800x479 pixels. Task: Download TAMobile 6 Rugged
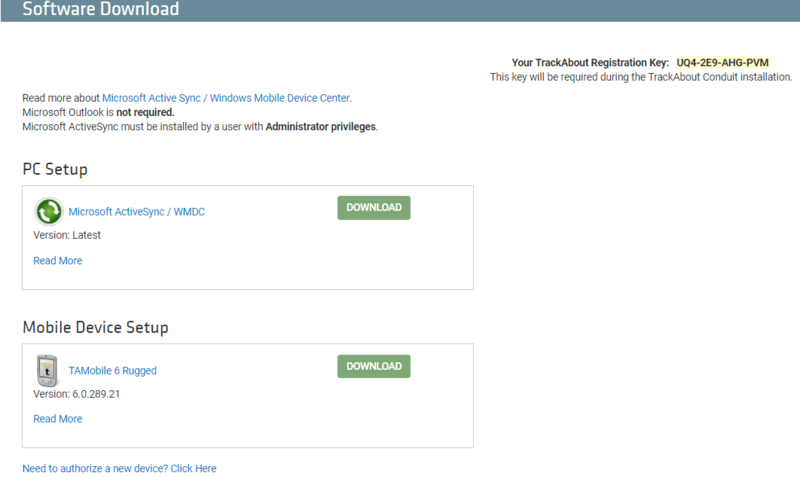[x=373, y=366]
